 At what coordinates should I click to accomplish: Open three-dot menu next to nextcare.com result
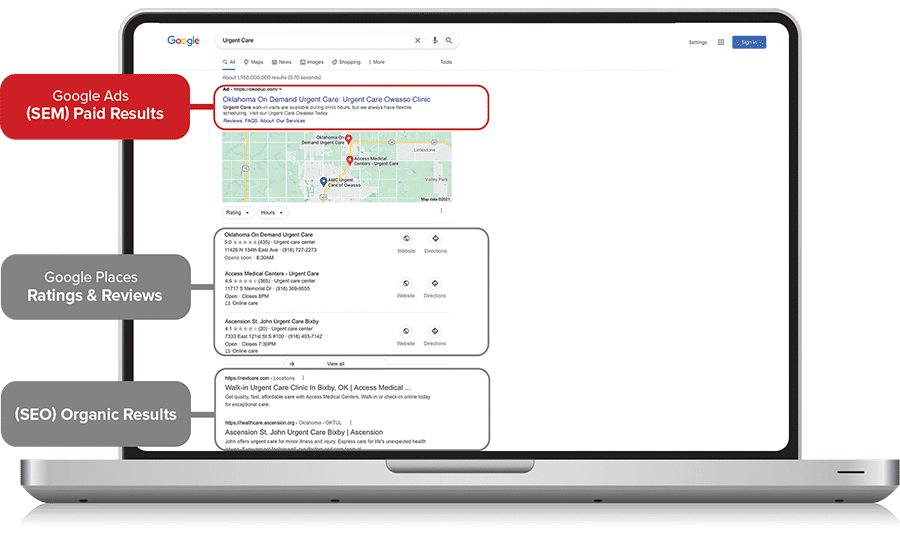pos(303,378)
